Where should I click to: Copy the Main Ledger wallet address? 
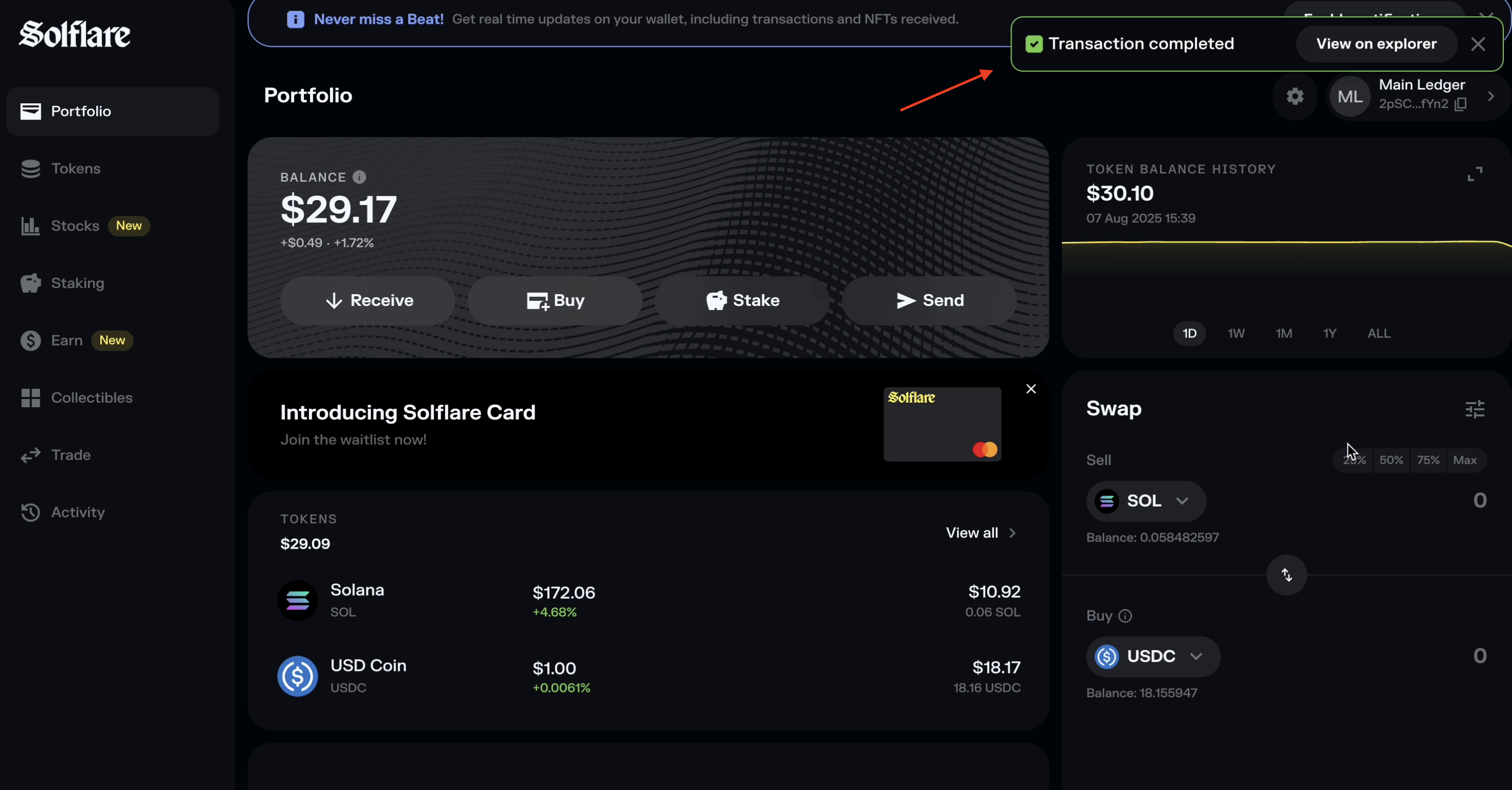[1462, 104]
